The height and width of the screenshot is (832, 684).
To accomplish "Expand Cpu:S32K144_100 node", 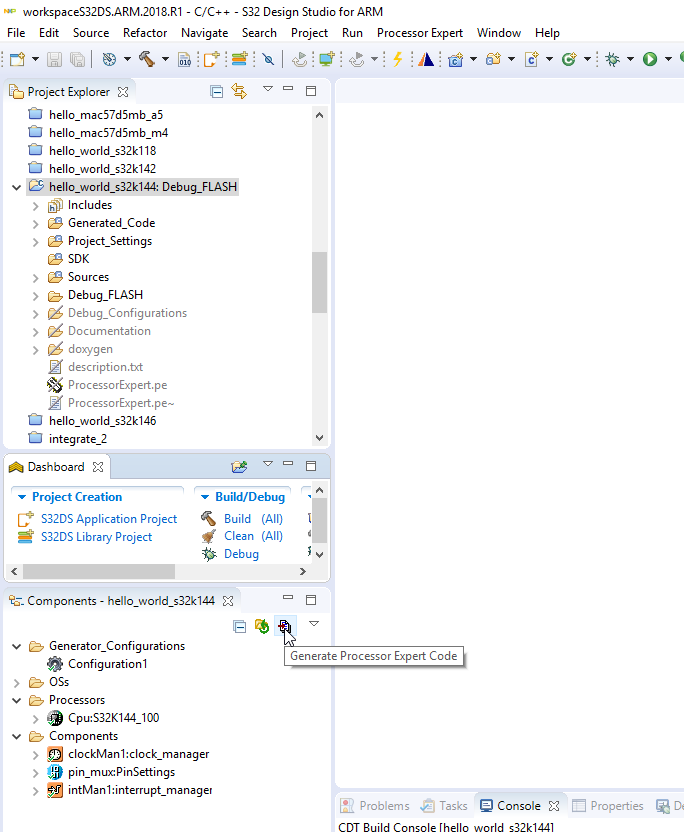I will (36, 719).
